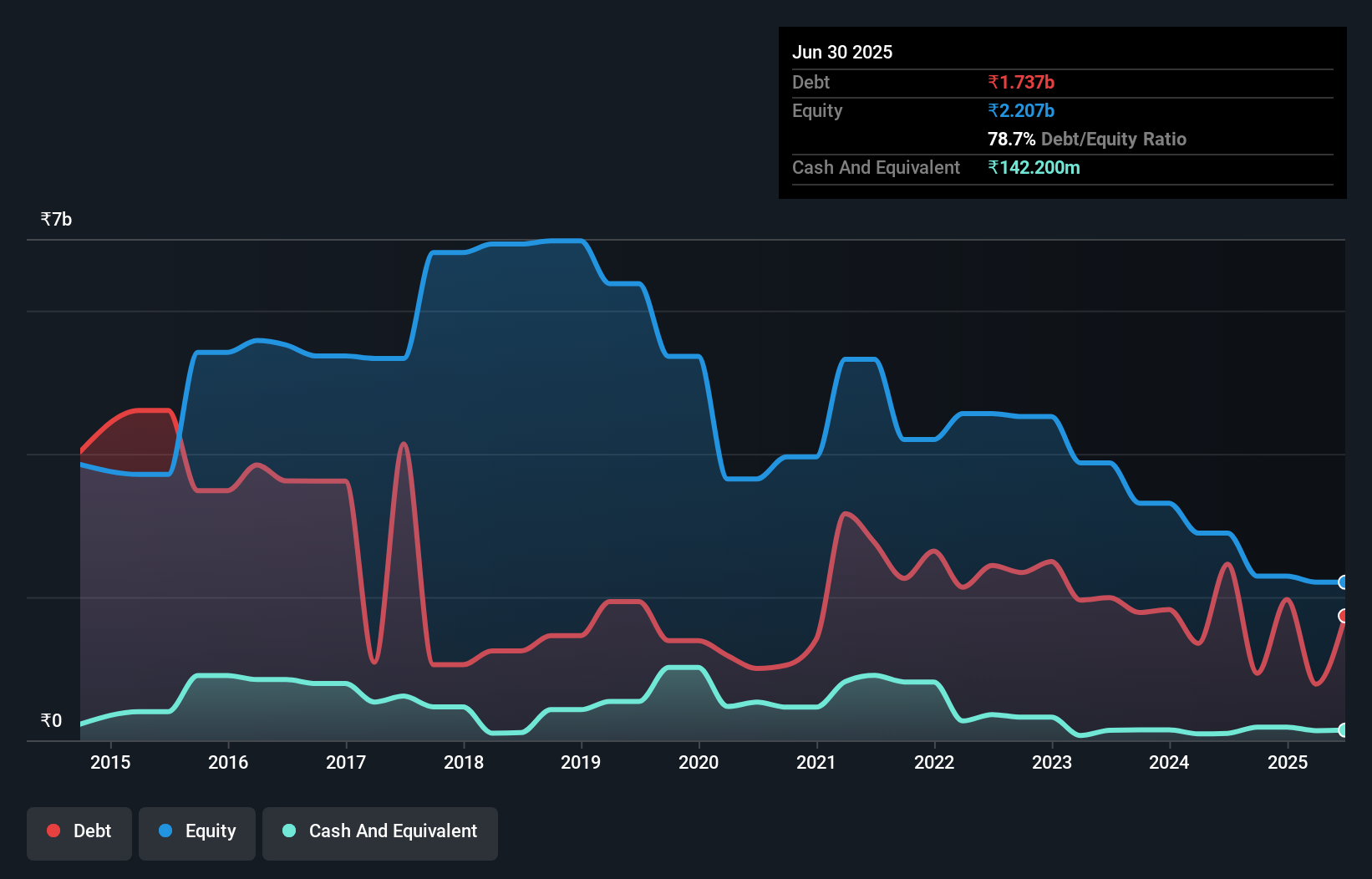Select the rupee symbol next to 1.737b
Viewport: 1372px width, 879px height.
[x=994, y=82]
